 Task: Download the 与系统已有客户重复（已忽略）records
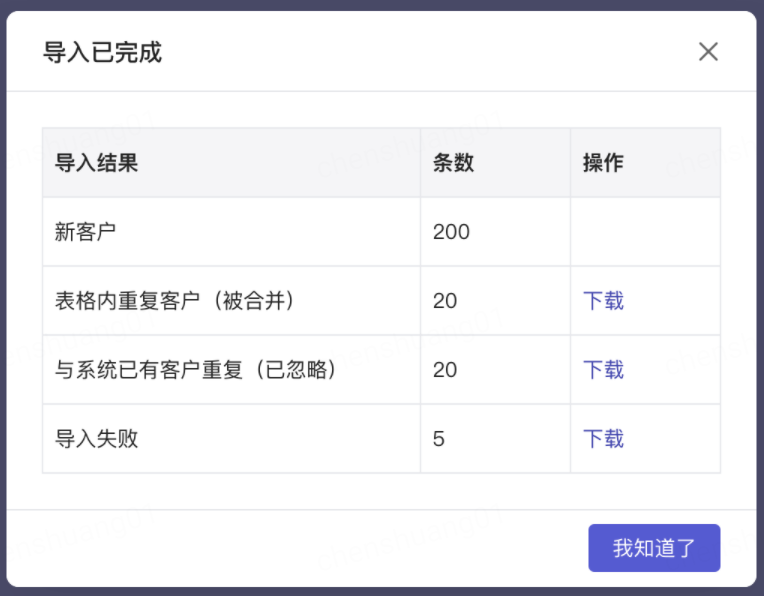pyautogui.click(x=603, y=370)
